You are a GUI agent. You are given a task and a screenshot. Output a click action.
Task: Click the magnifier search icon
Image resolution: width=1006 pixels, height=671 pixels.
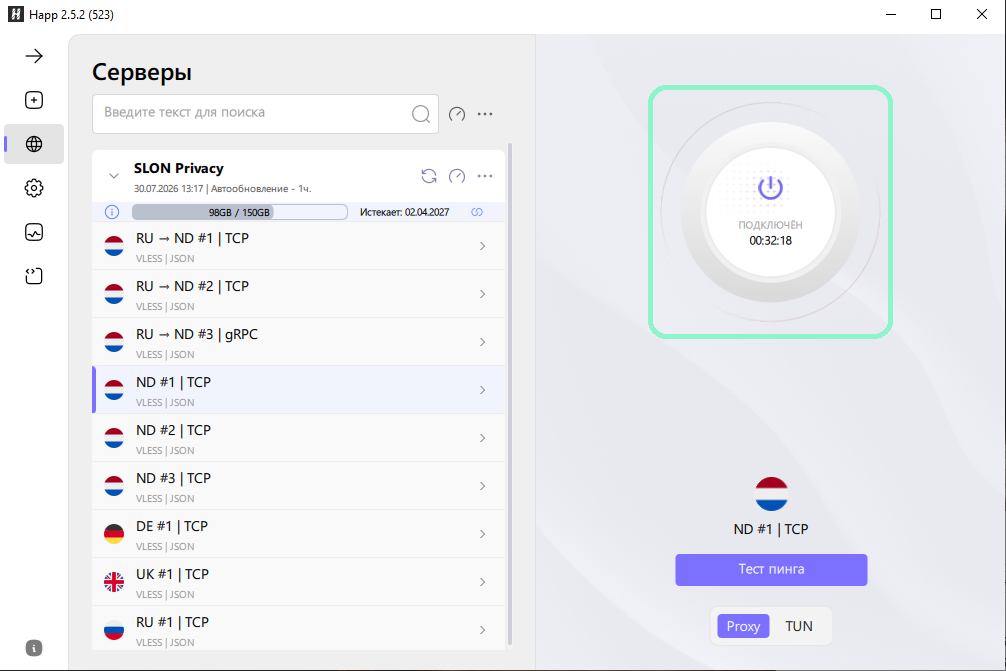point(421,114)
